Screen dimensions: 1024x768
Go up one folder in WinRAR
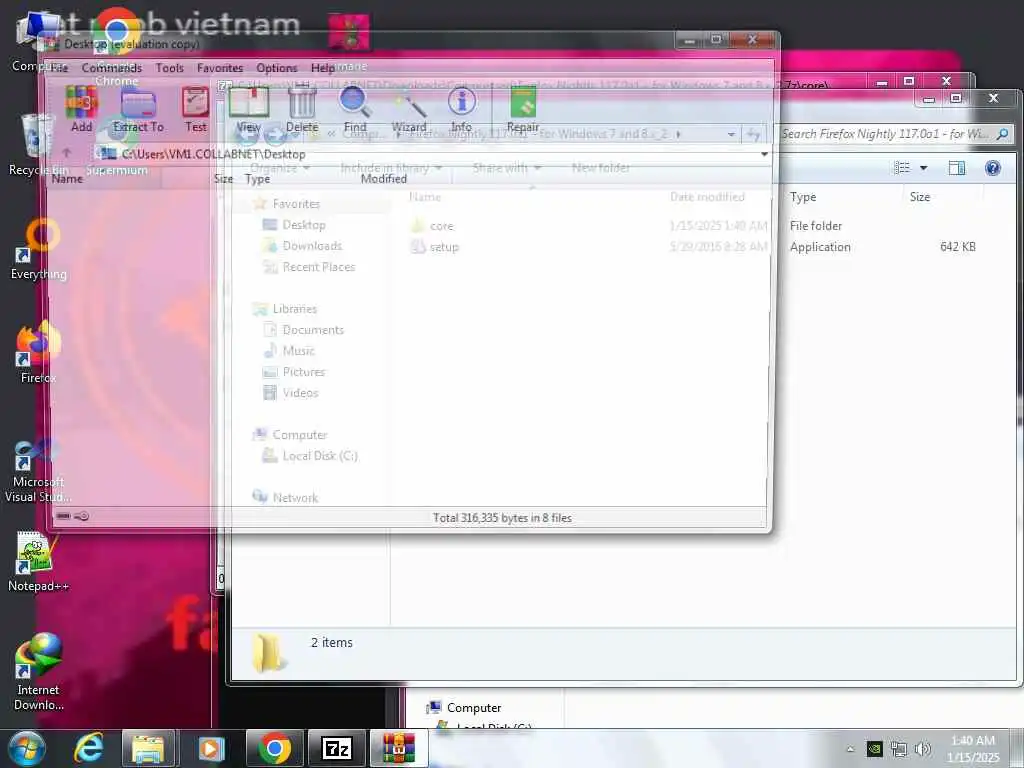66,153
